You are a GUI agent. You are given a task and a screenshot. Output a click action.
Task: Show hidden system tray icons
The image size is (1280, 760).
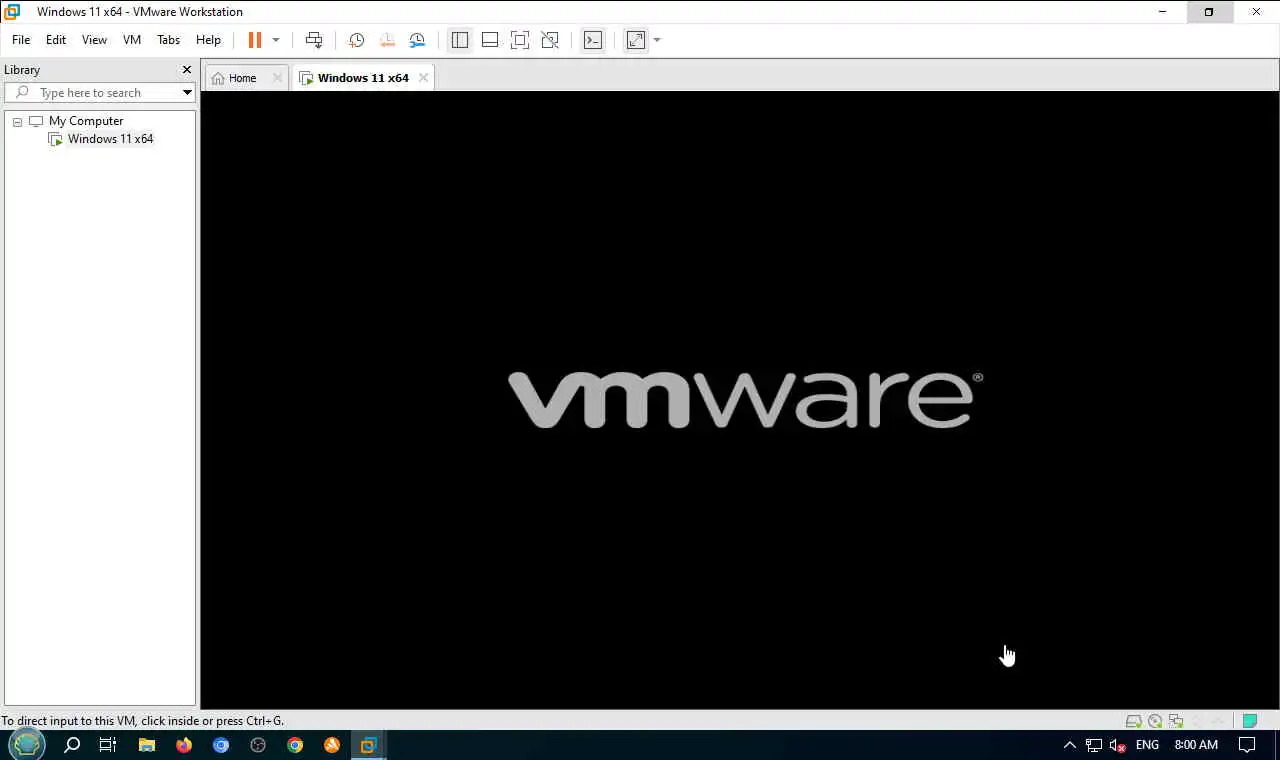coord(1069,745)
